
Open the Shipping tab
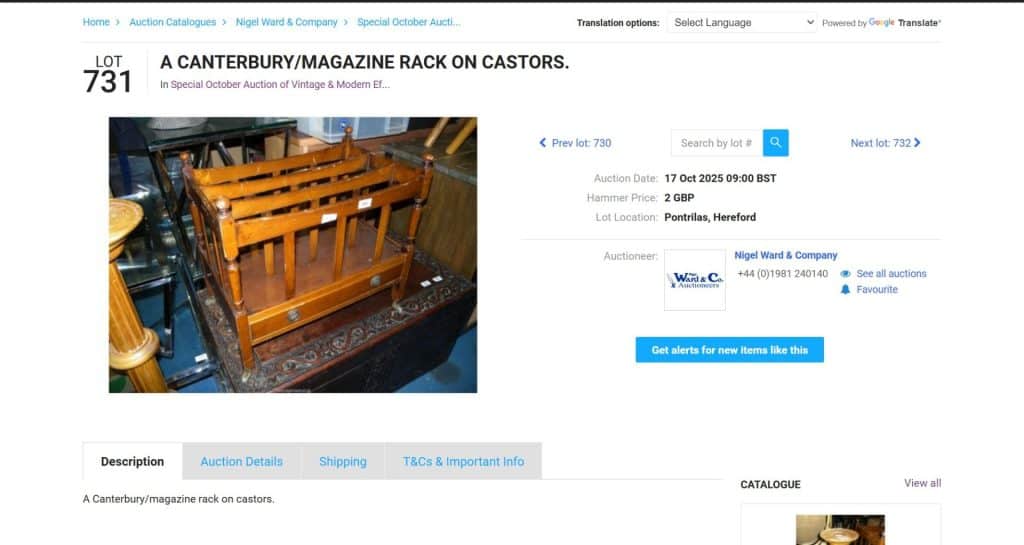343,461
